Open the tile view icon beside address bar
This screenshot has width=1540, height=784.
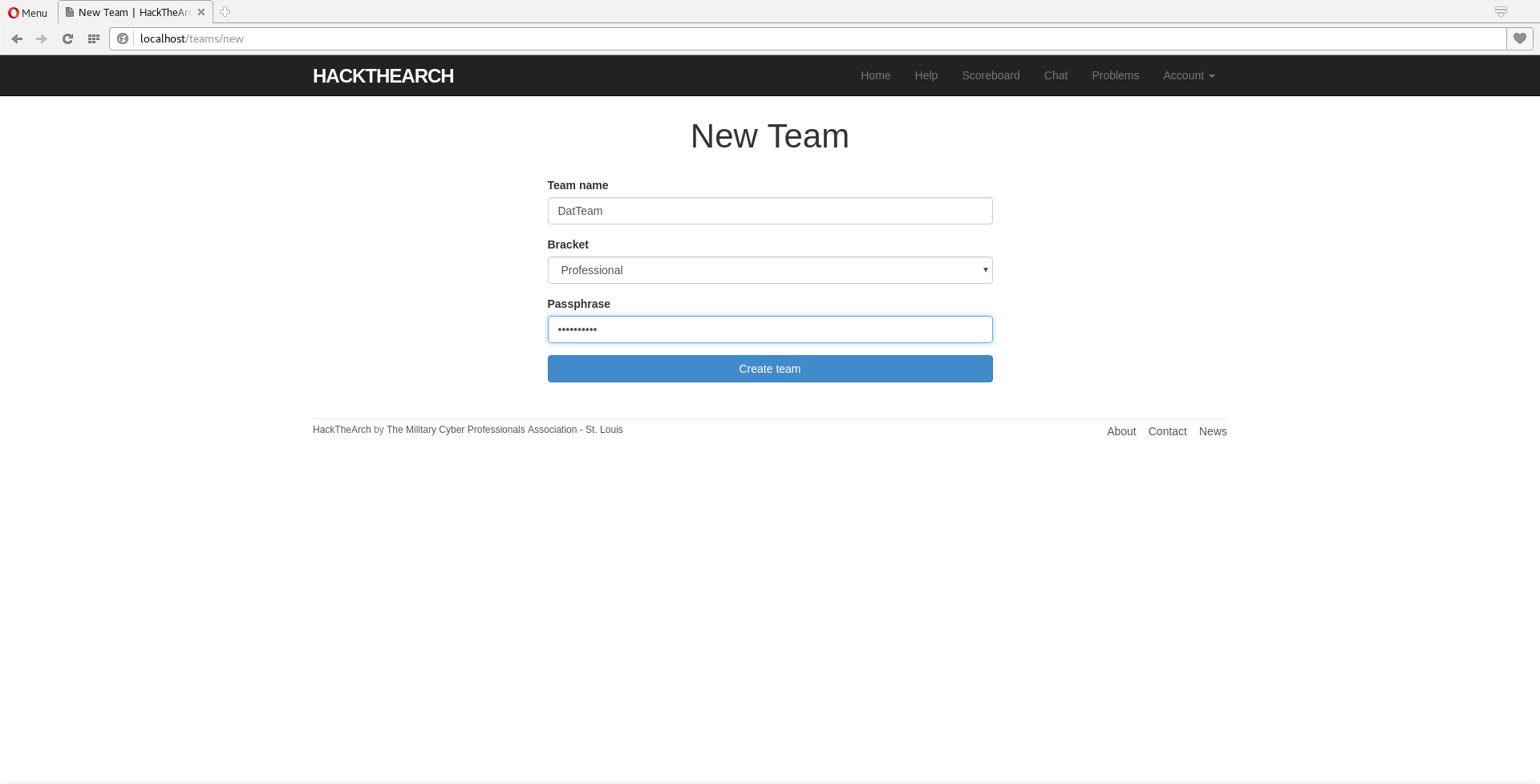click(93, 38)
